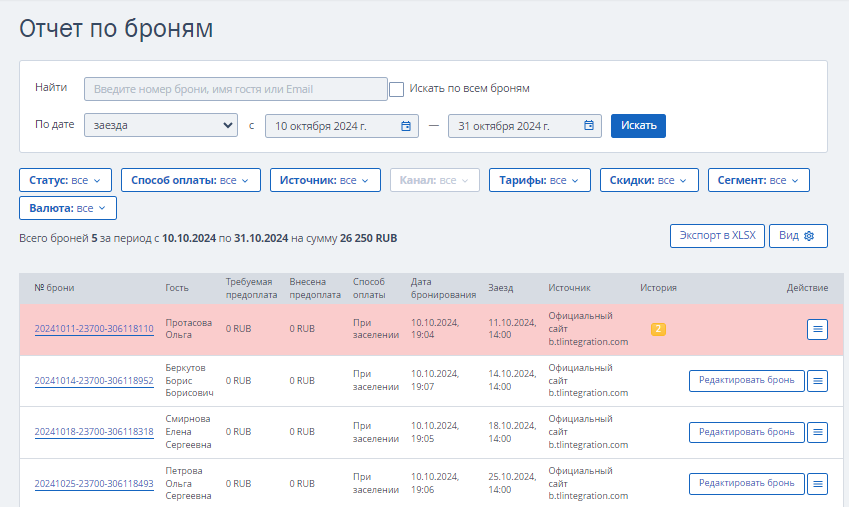Open the Сегмент filter dropdown
This screenshot has height=507, width=849.
(x=759, y=180)
